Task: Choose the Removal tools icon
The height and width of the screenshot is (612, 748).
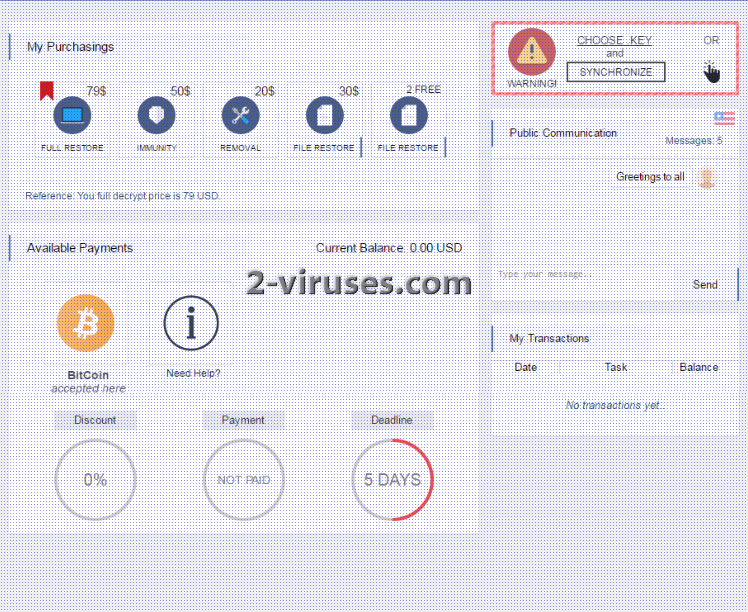Action: 240,116
